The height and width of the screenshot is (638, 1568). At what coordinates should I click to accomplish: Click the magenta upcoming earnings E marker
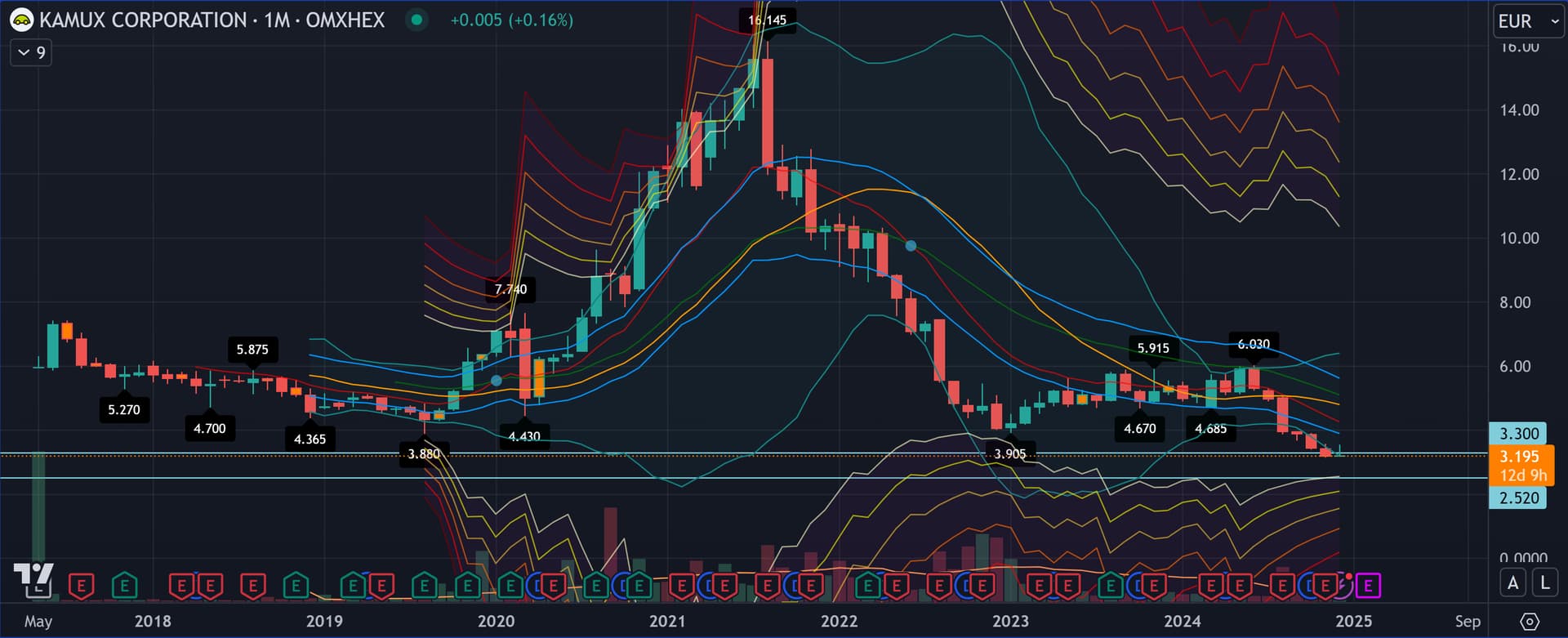[1368, 586]
